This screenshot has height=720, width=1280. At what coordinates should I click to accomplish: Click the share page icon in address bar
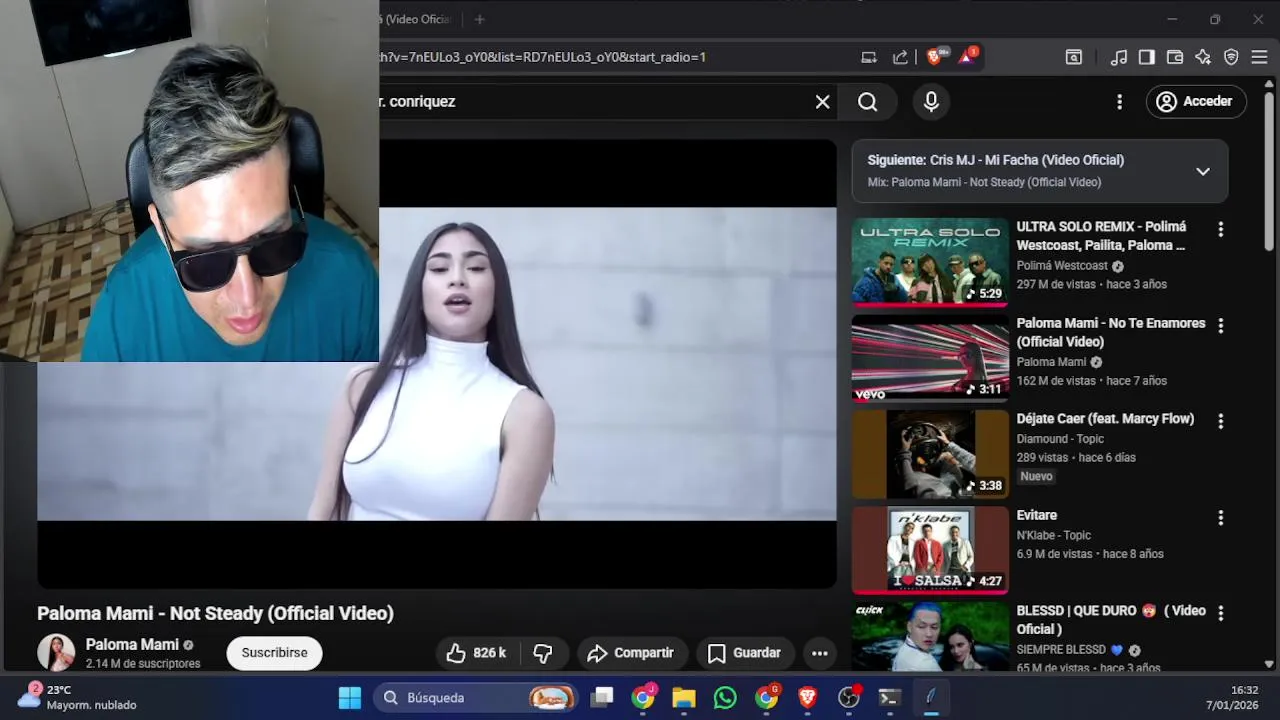tap(900, 57)
